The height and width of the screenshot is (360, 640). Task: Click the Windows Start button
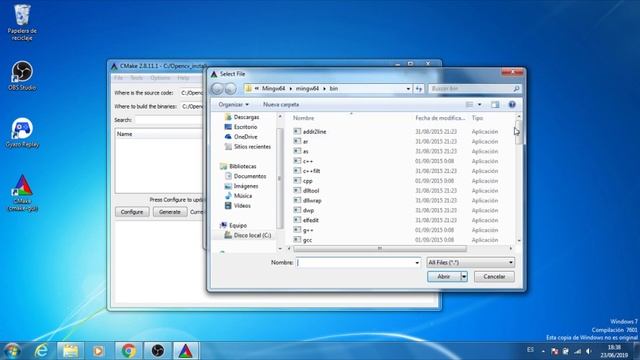pos(12,351)
